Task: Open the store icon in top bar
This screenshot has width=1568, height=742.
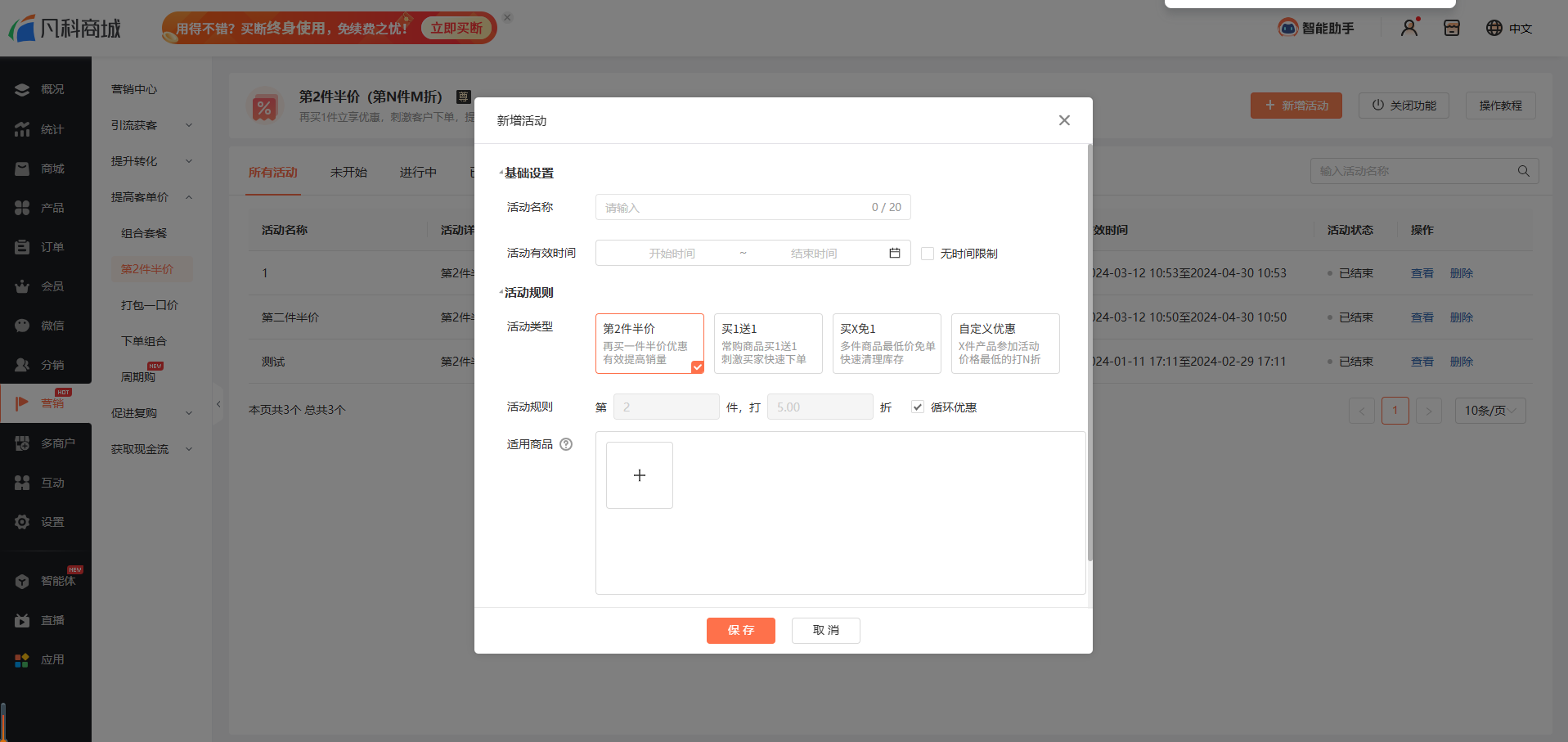Action: [1452, 28]
